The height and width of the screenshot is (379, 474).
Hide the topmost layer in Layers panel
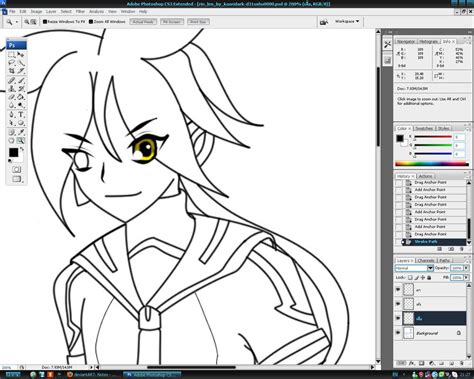(398, 290)
